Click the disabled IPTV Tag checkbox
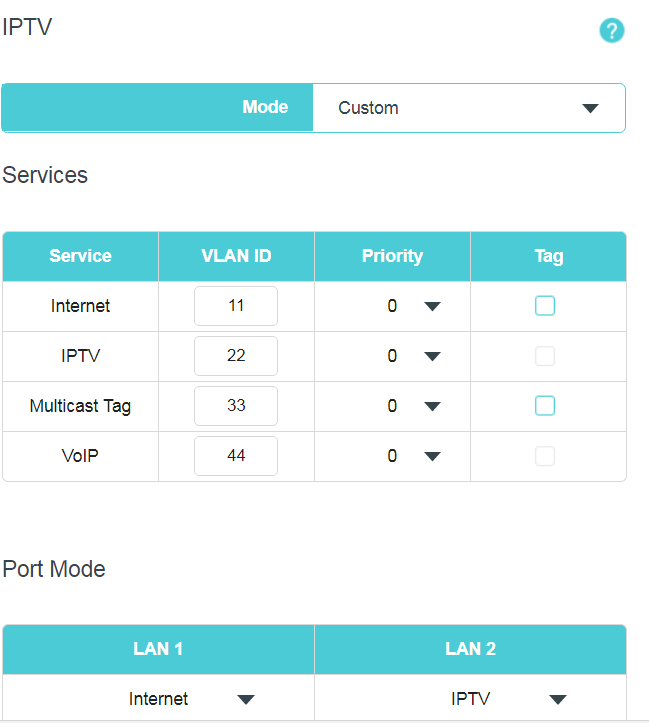This screenshot has height=723, width=649. coord(545,356)
